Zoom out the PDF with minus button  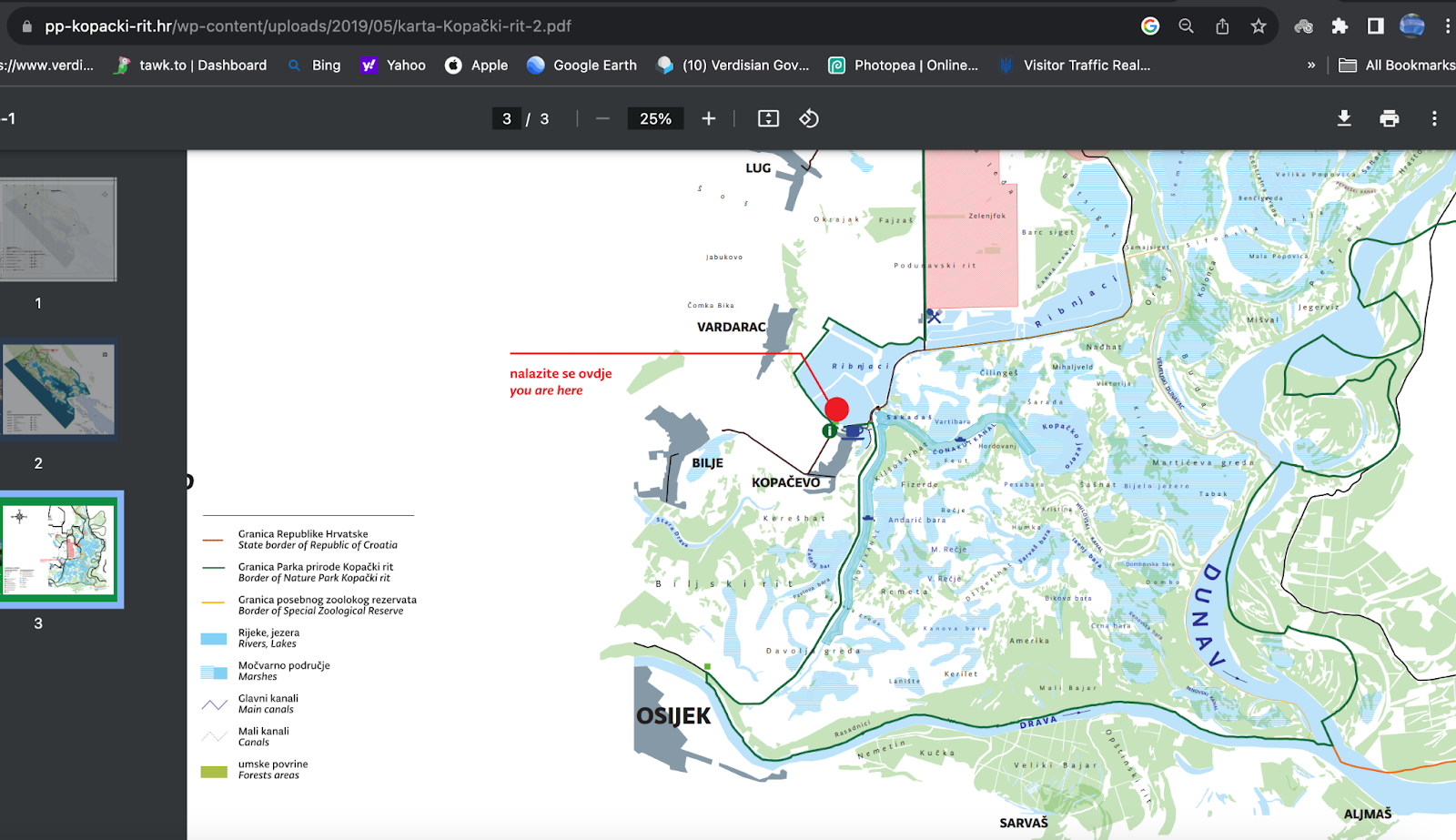[x=602, y=118]
